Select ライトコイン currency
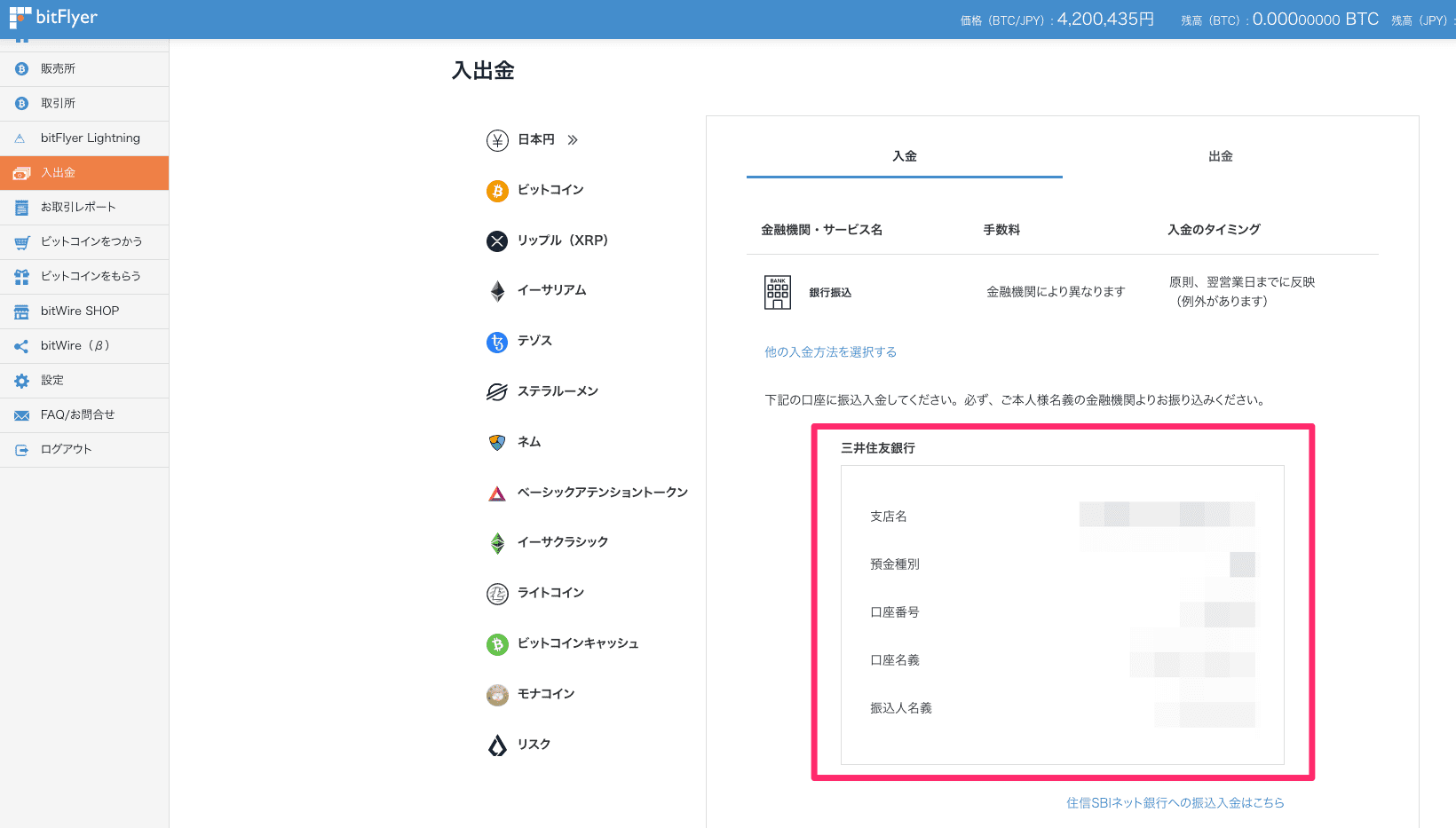 click(550, 593)
